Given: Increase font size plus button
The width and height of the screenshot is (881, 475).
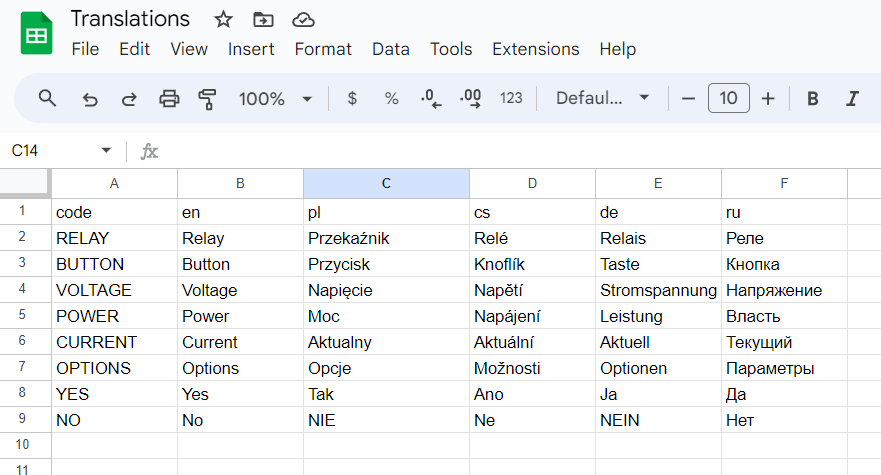Looking at the screenshot, I should (x=768, y=99).
